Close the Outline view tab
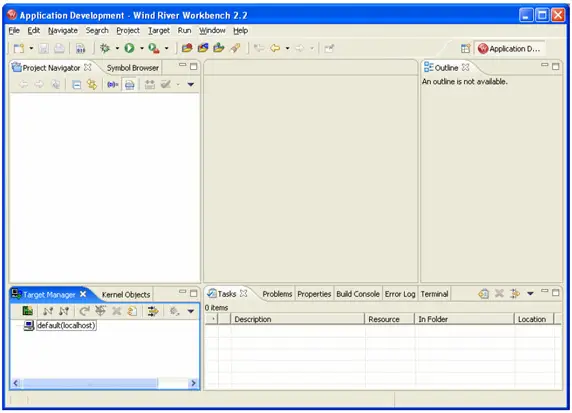 [x=465, y=67]
